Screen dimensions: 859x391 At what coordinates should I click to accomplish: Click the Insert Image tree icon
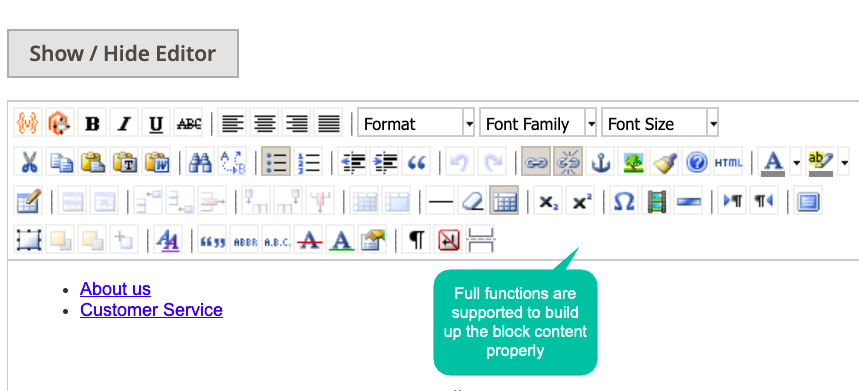pos(633,162)
